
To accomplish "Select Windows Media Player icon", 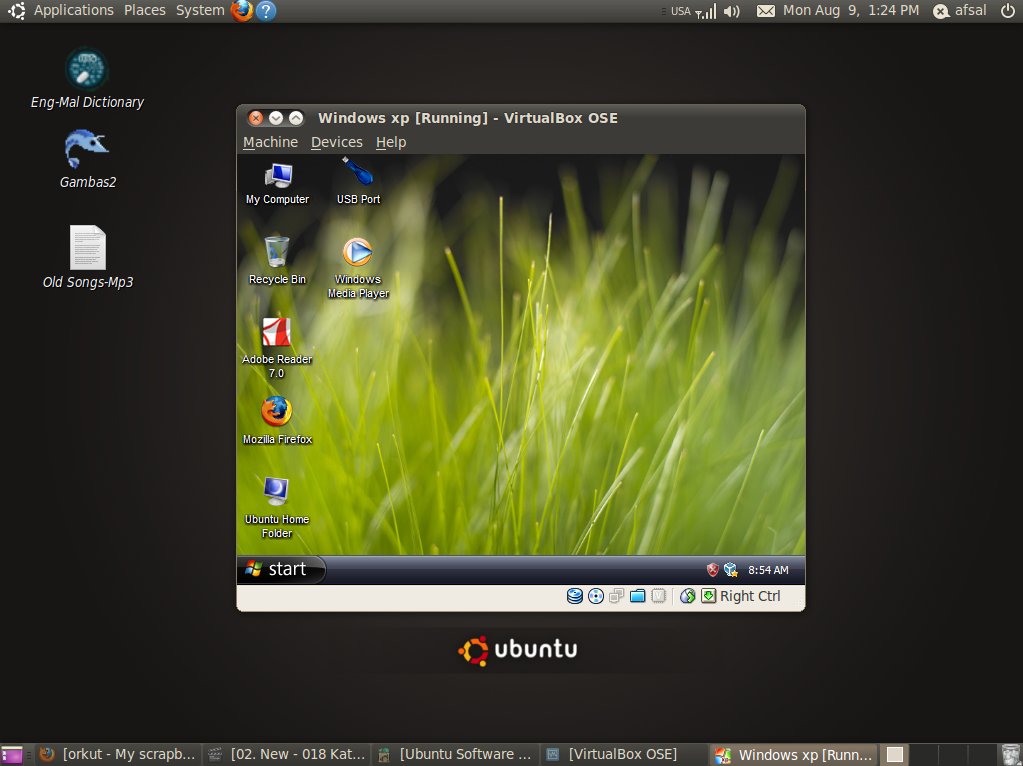I will pyautogui.click(x=358, y=269).
